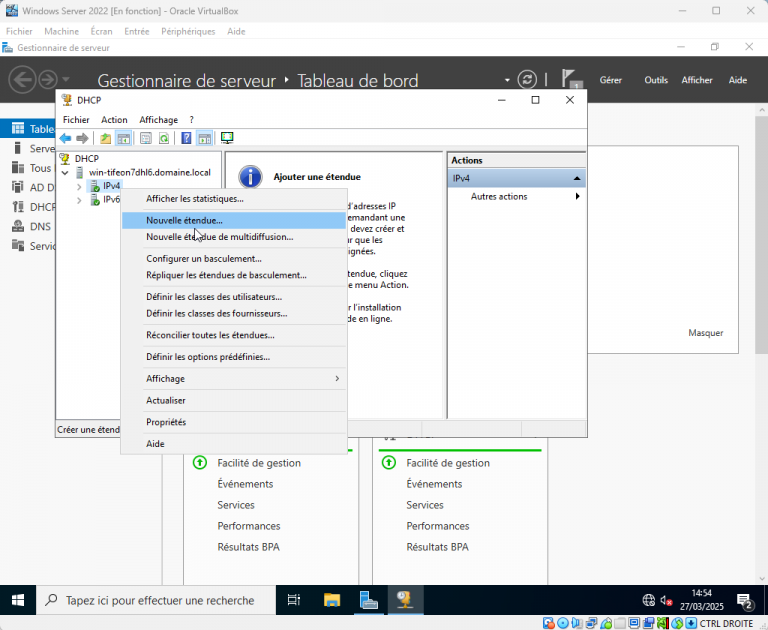Expand the IPv6 tree node

click(79, 200)
